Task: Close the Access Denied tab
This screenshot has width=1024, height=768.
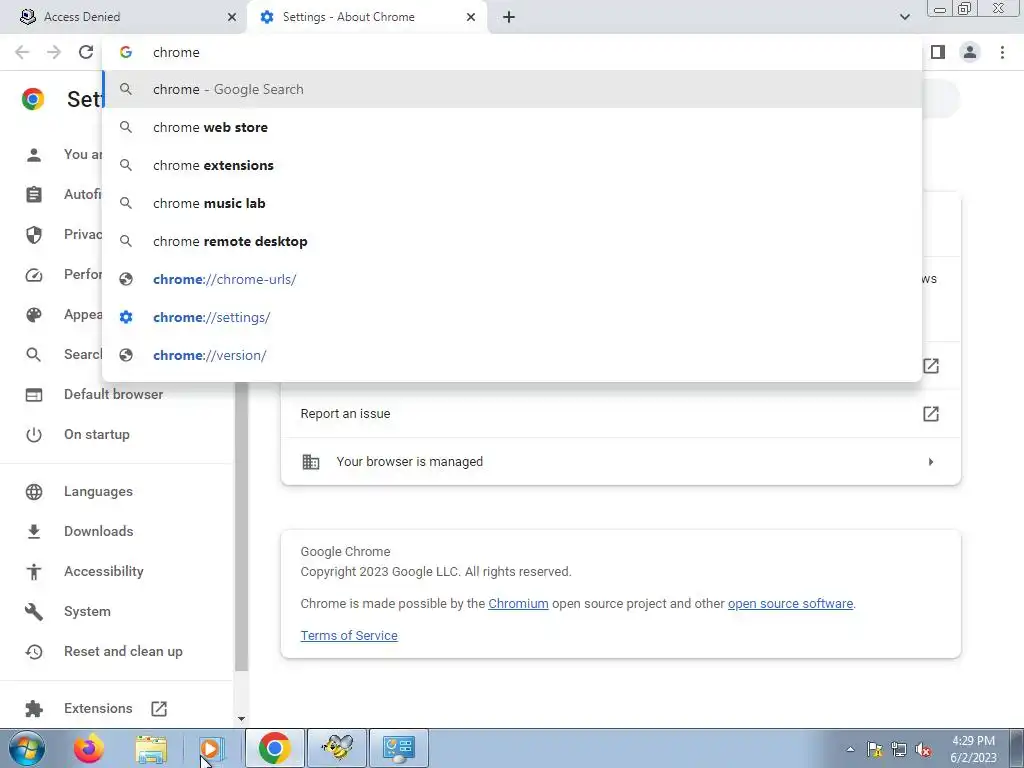Action: tap(232, 17)
